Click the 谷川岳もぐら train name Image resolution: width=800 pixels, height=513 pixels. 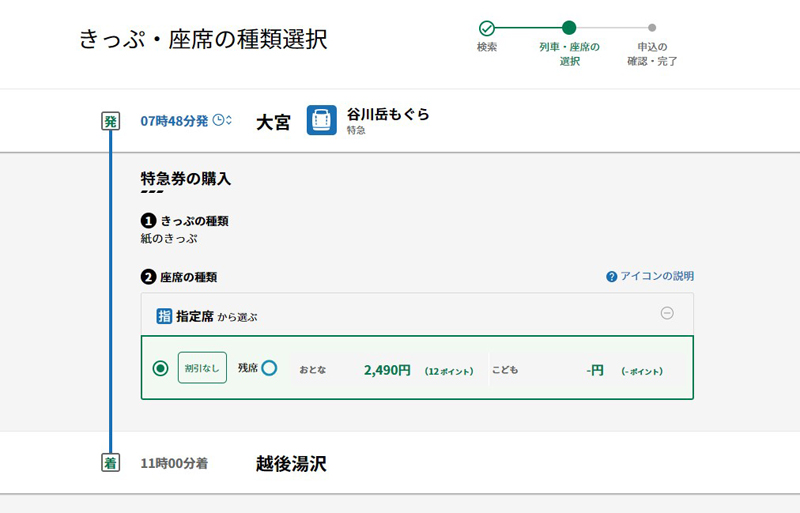(388, 114)
